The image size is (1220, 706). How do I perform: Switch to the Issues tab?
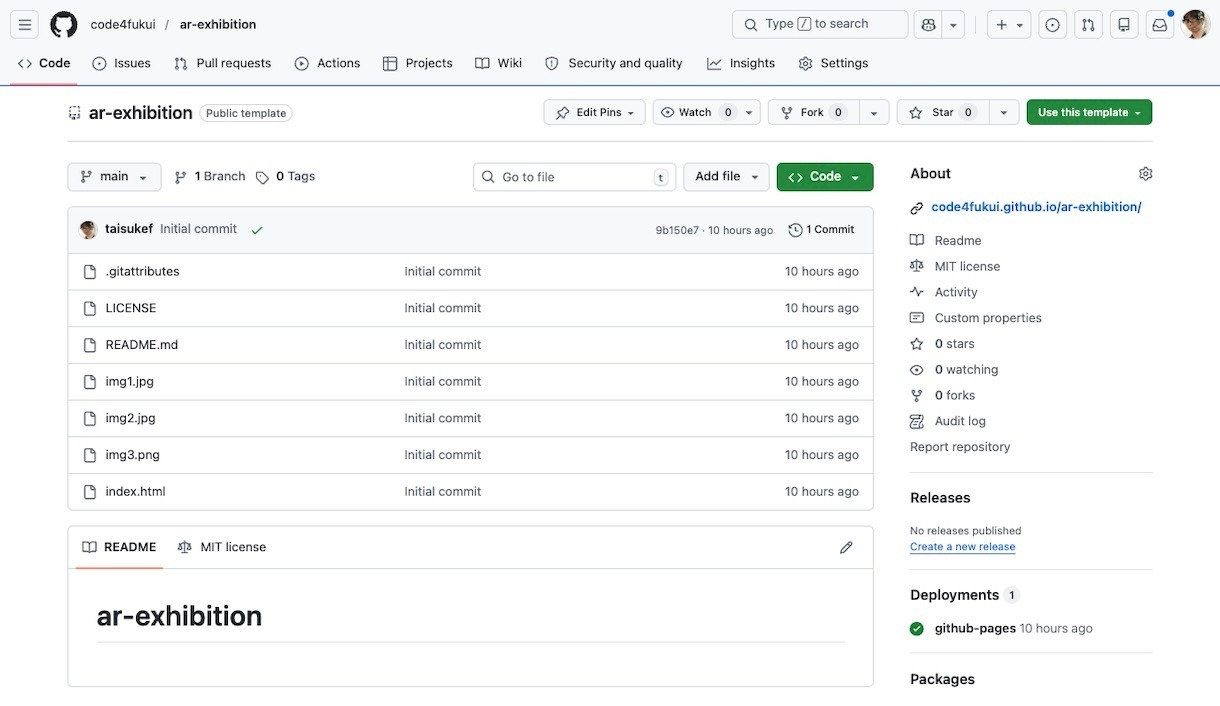[x=121, y=63]
